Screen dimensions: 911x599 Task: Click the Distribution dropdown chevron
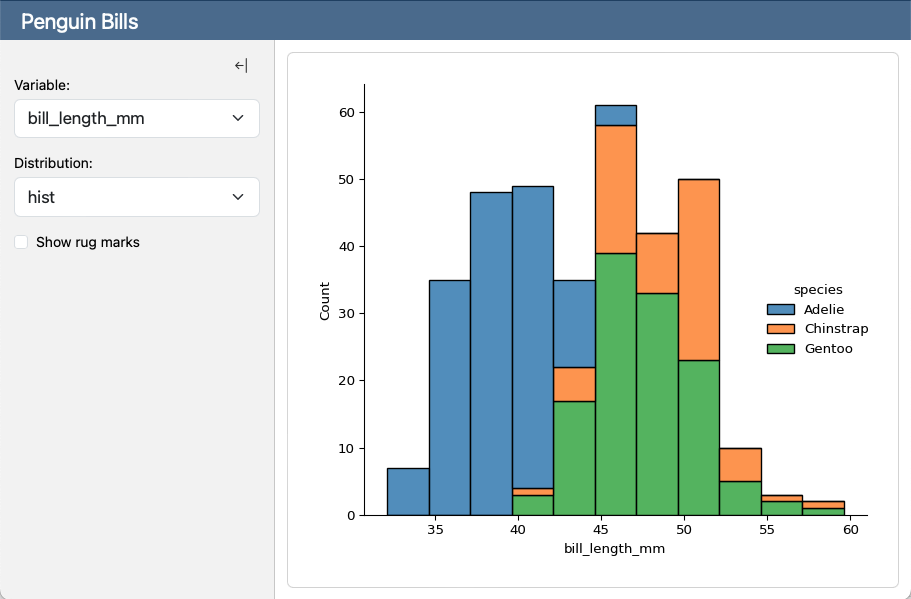click(238, 197)
